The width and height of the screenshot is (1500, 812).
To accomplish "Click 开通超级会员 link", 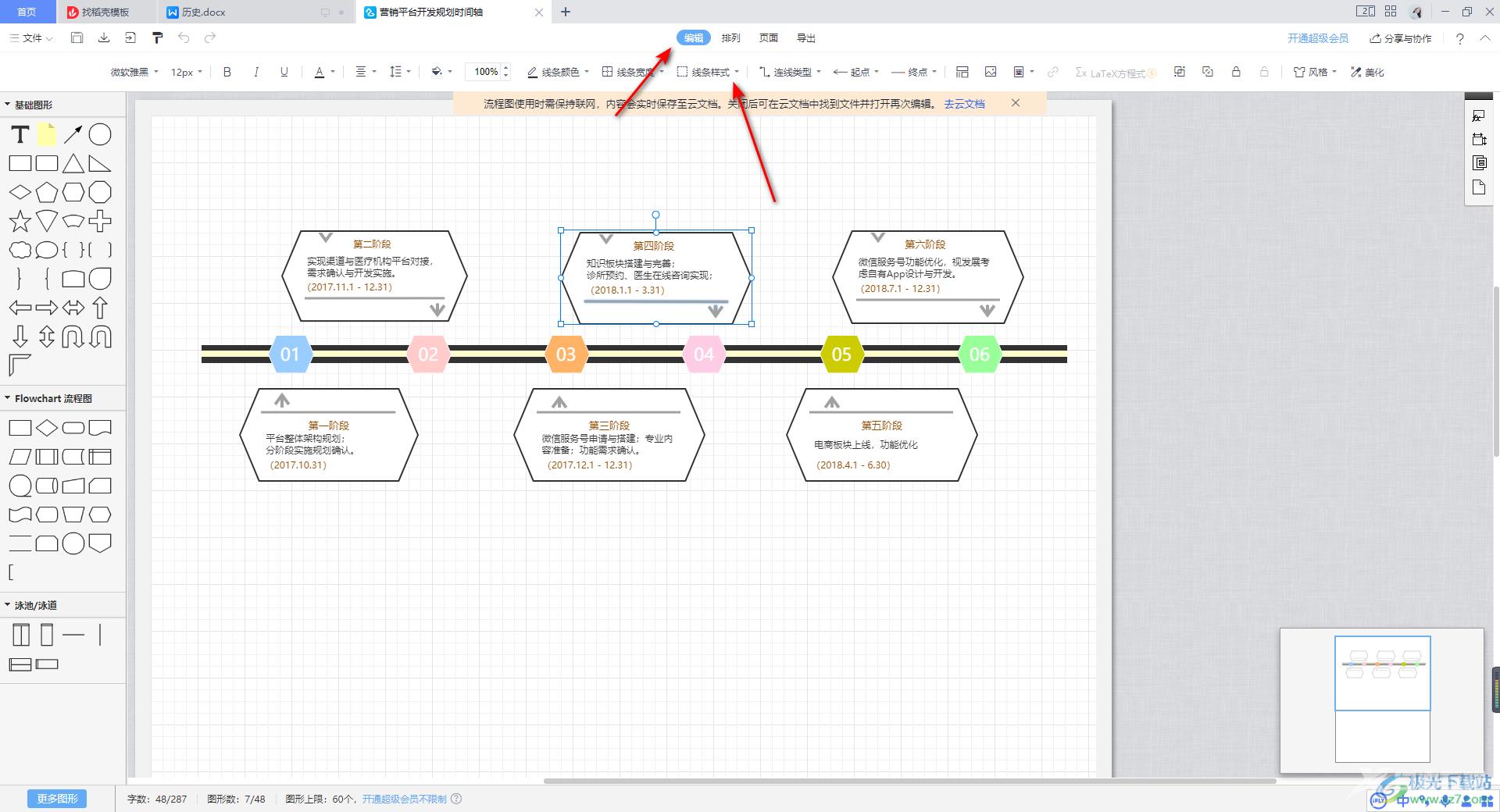I will [x=1318, y=37].
